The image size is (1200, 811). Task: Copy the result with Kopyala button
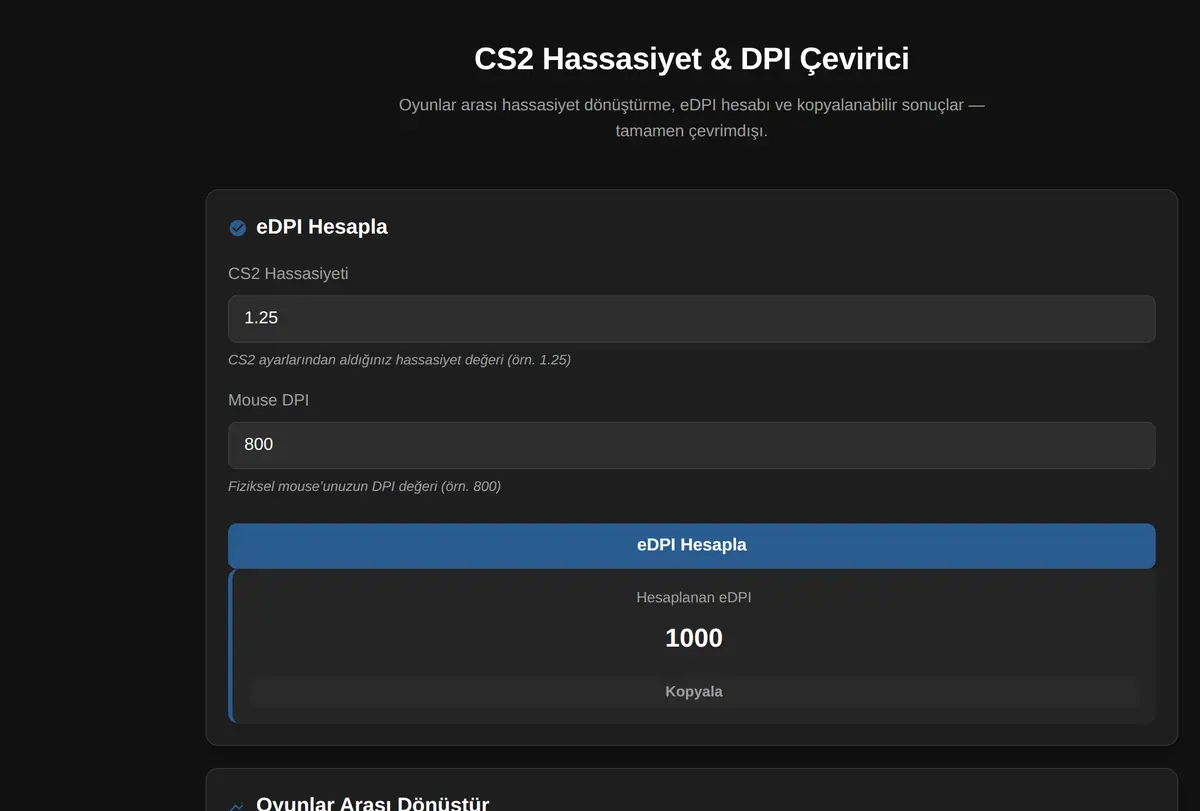694,692
